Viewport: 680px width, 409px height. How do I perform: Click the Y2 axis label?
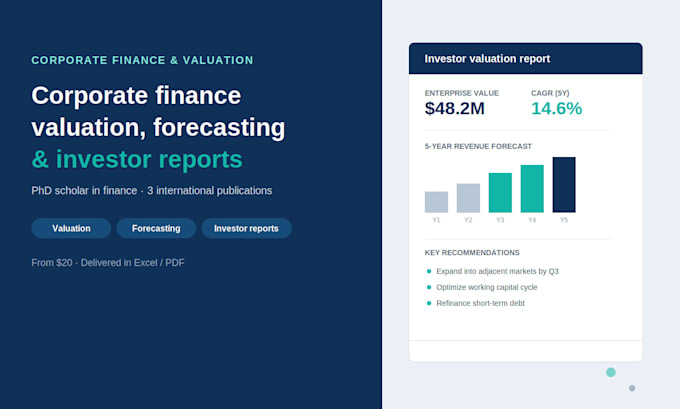point(468,220)
